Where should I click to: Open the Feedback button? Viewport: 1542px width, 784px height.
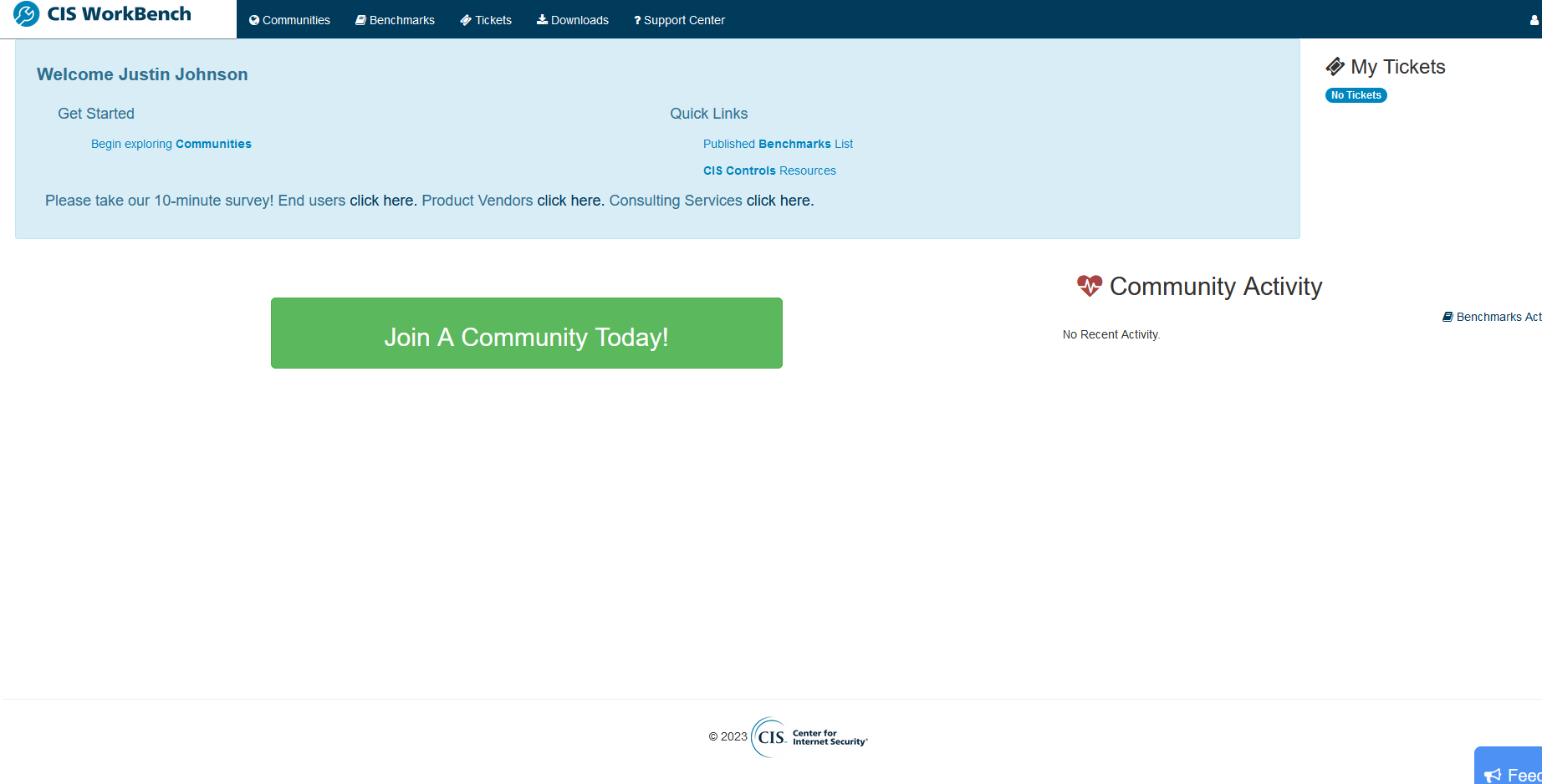(x=1509, y=767)
